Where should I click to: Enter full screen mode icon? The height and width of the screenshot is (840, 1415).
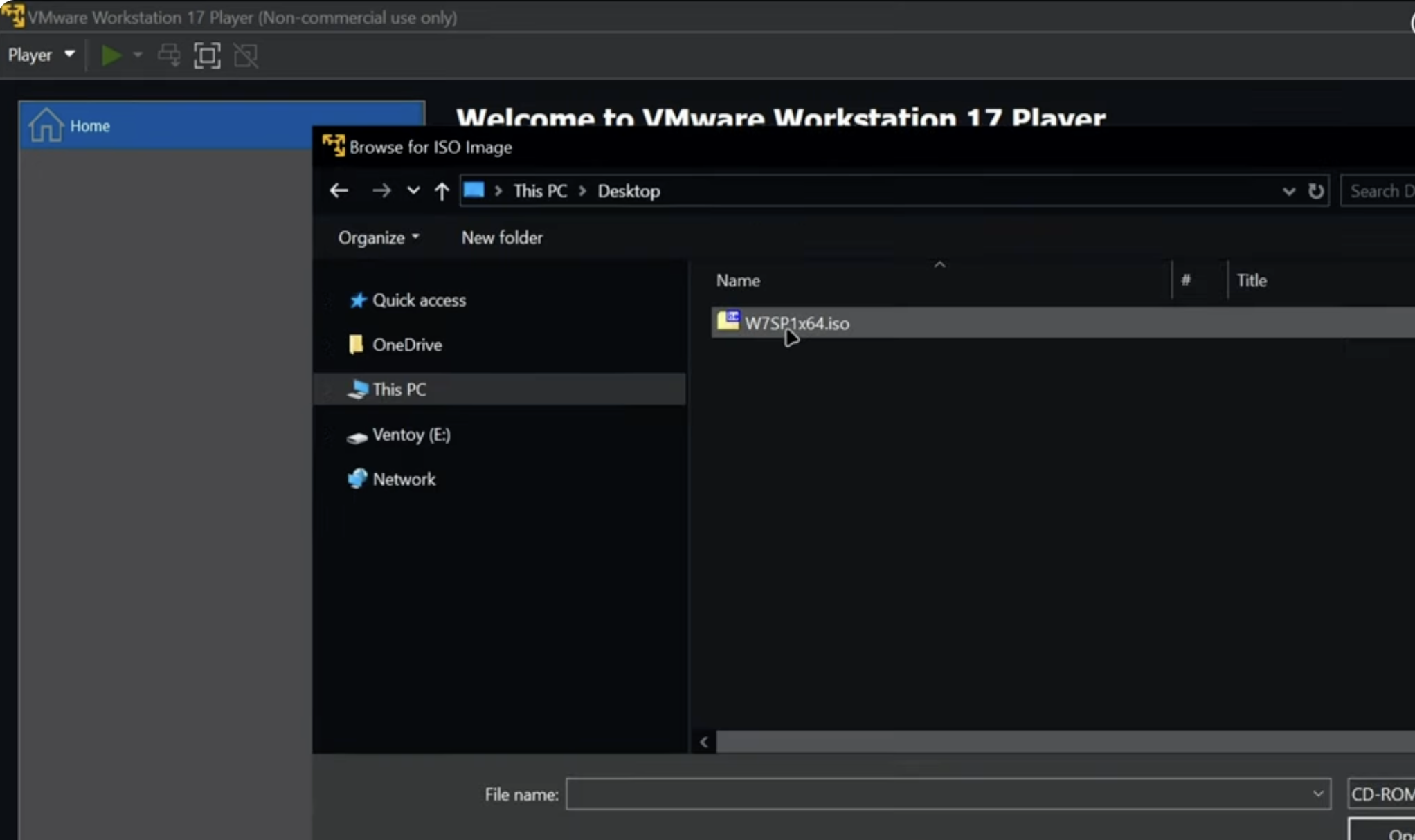tap(207, 55)
